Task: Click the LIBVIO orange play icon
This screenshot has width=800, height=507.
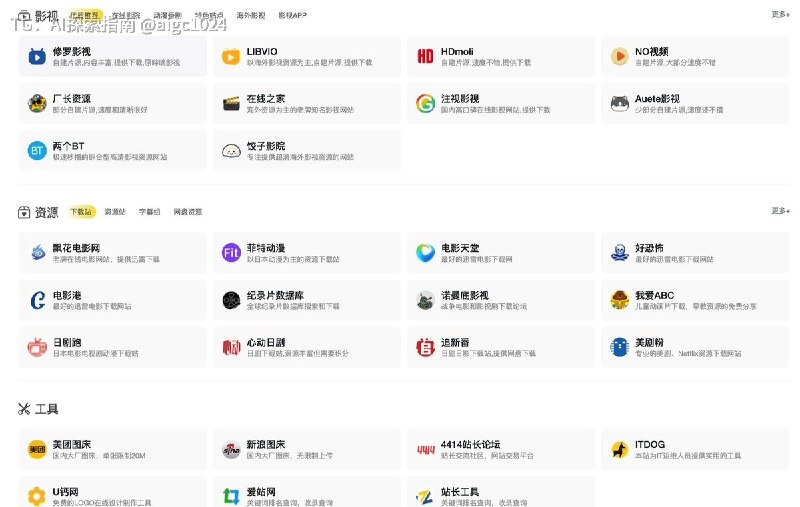Action: click(231, 56)
